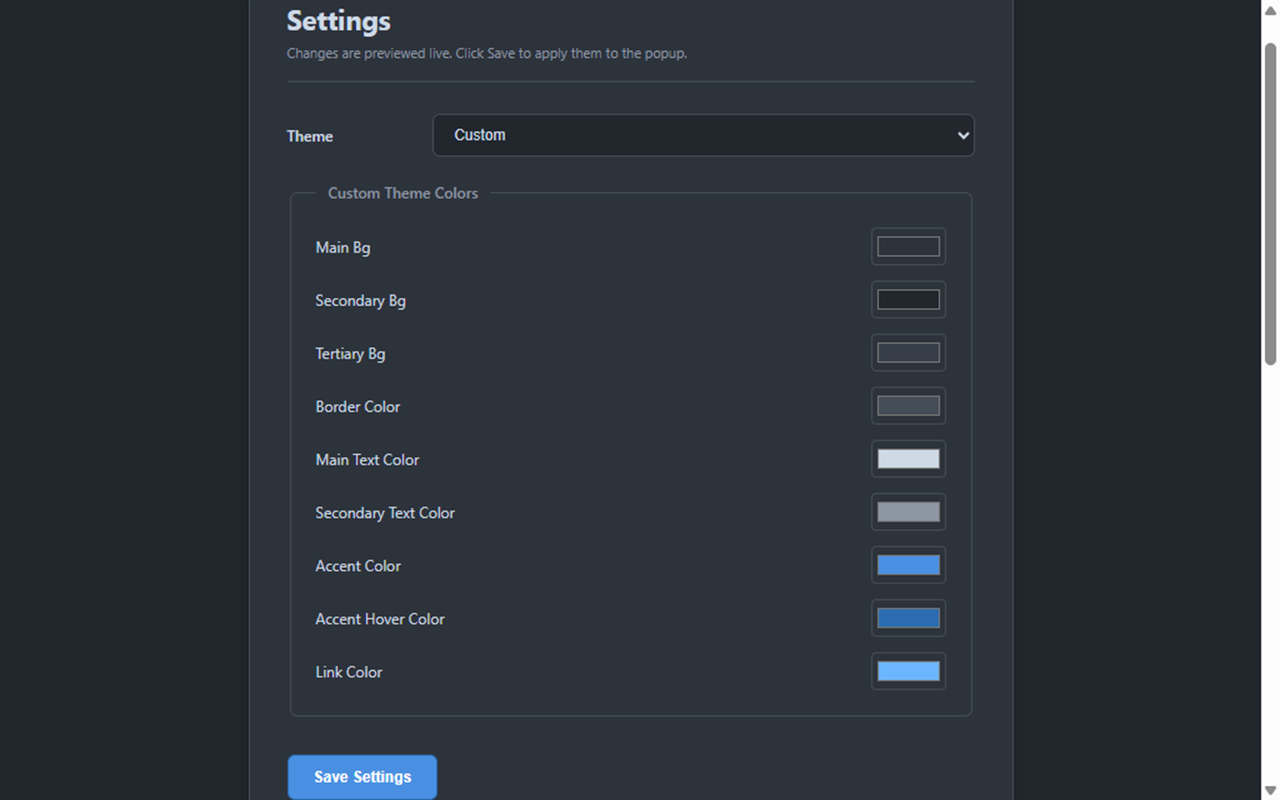Viewport: 1280px width, 800px height.
Task: Click the Accent Color row label
Action: (358, 565)
